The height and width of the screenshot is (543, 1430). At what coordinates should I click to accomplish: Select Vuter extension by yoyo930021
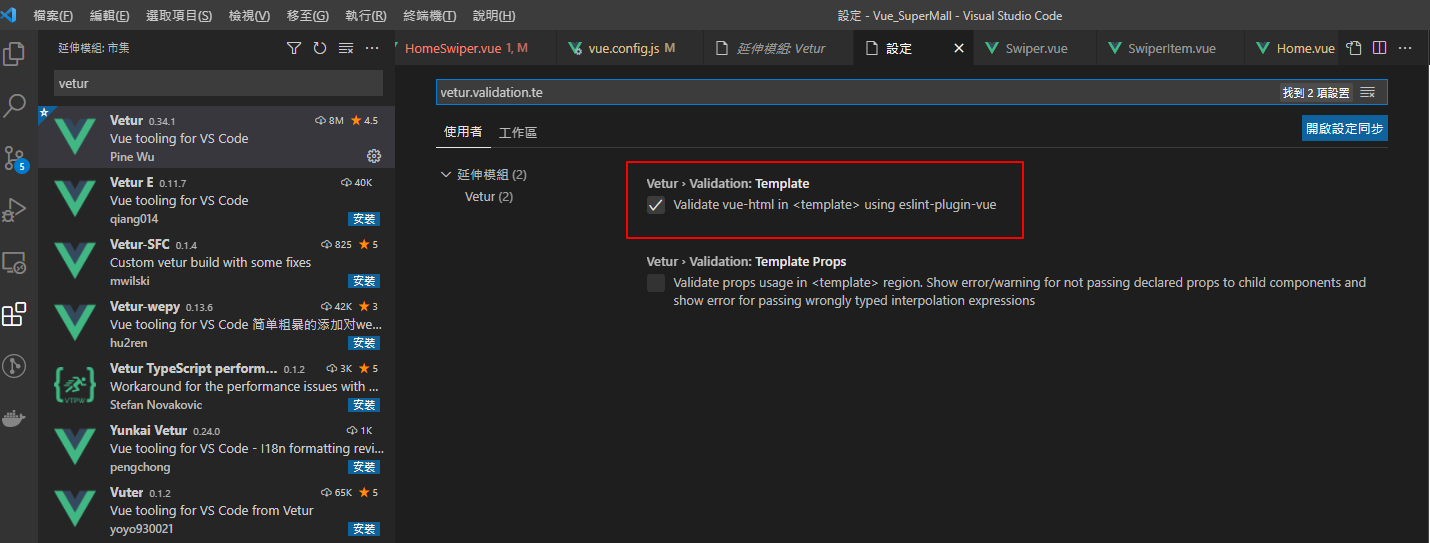216,510
